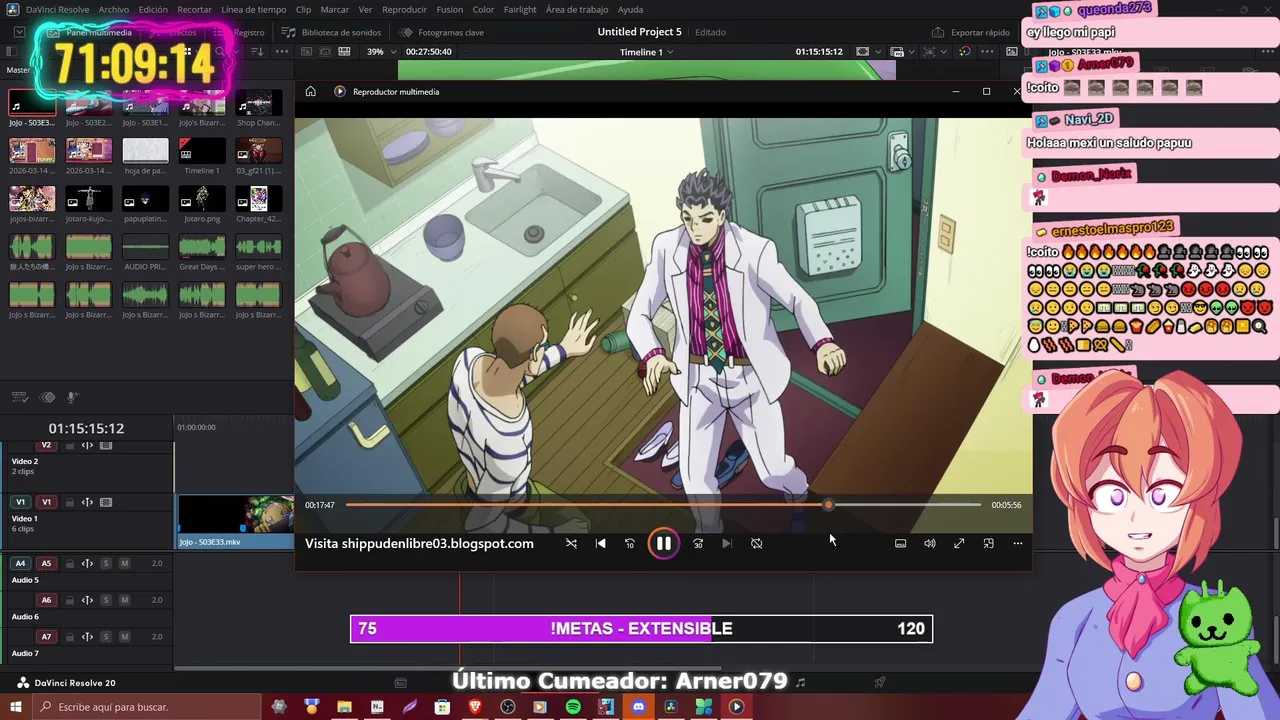This screenshot has width=1280, height=720.
Task: Select the V1 source patch button
Action: point(20,502)
